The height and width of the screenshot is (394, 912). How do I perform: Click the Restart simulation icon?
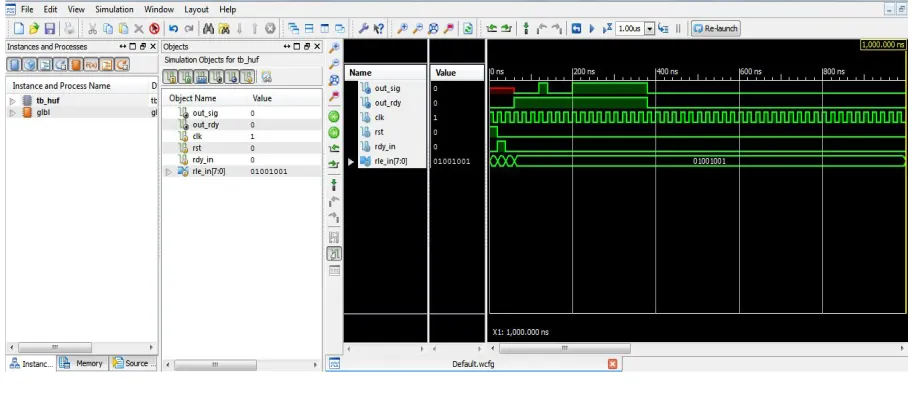(576, 29)
